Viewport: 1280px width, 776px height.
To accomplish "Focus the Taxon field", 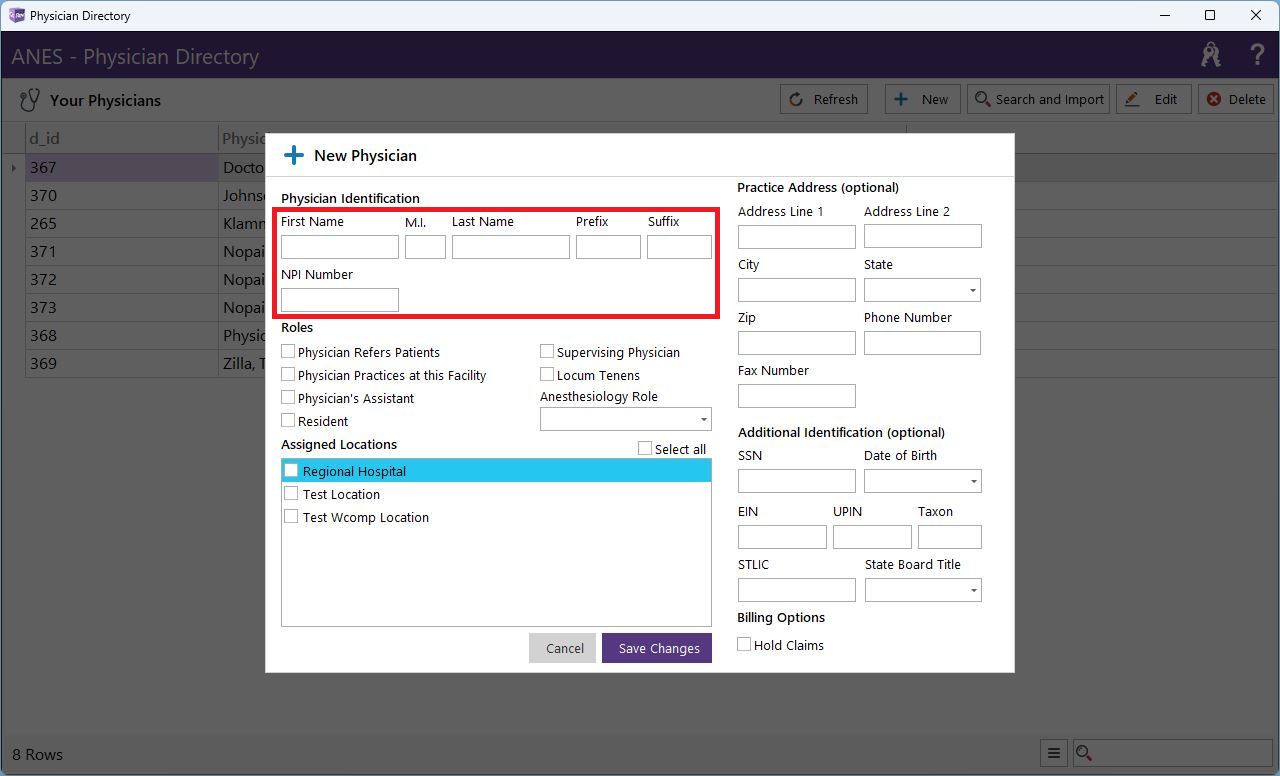I will tap(950, 537).
